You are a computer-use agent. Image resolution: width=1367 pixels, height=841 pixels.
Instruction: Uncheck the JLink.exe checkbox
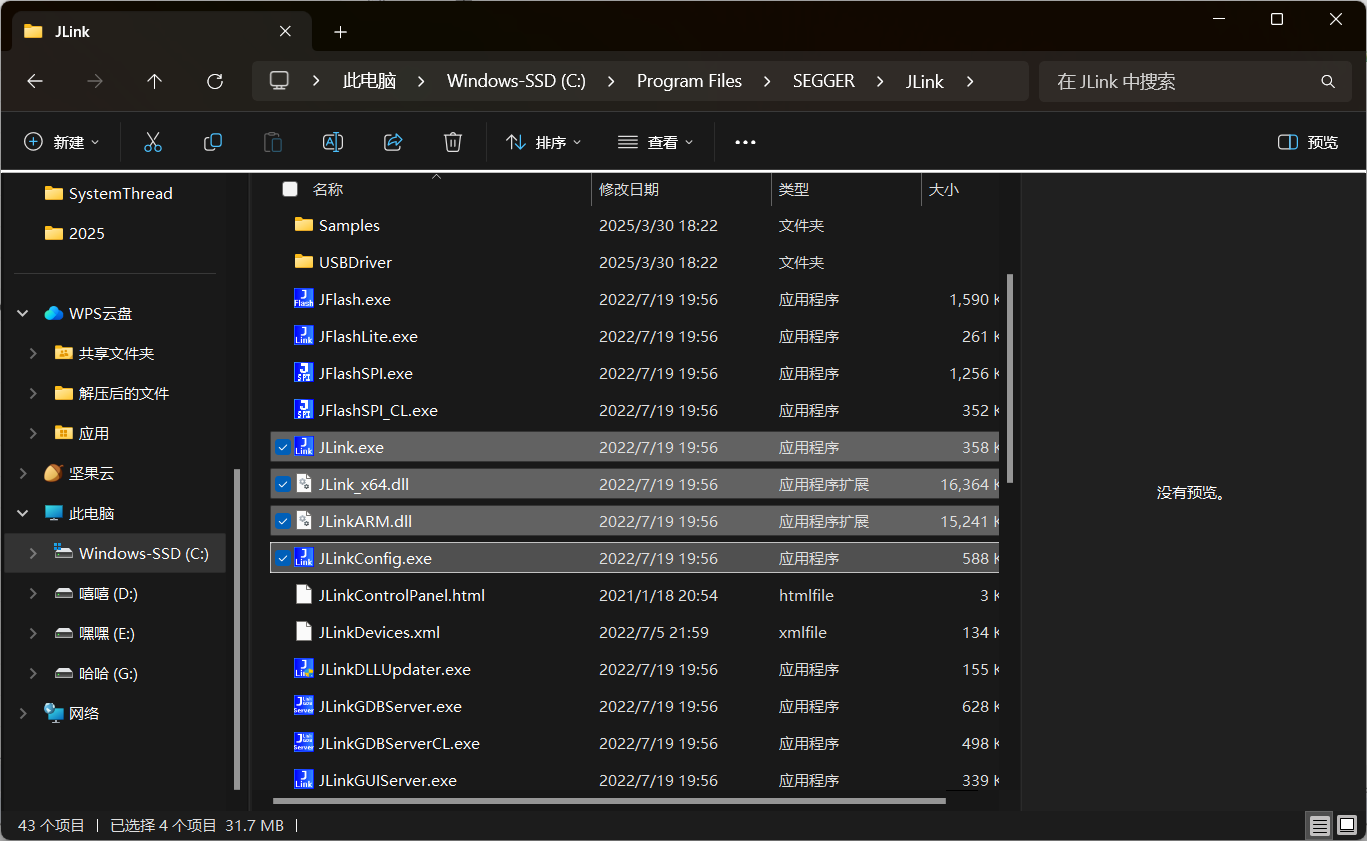pyautogui.click(x=283, y=447)
